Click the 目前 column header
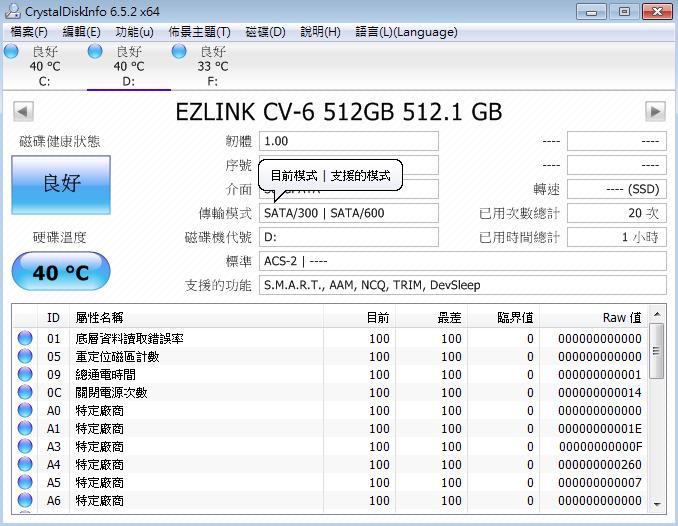The width and height of the screenshot is (678, 526). 359,318
